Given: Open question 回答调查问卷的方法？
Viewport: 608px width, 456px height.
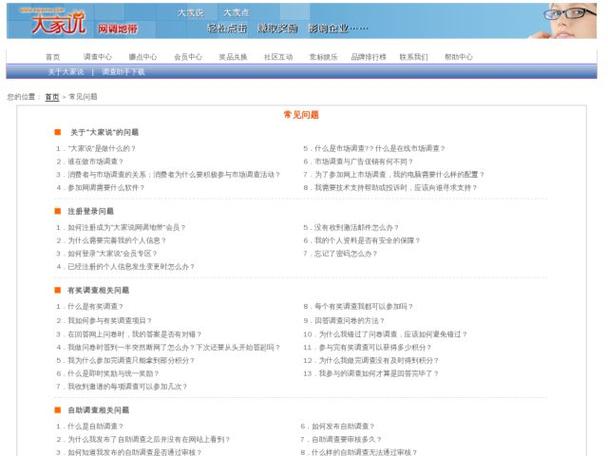Looking at the screenshot, I should [x=349, y=321].
